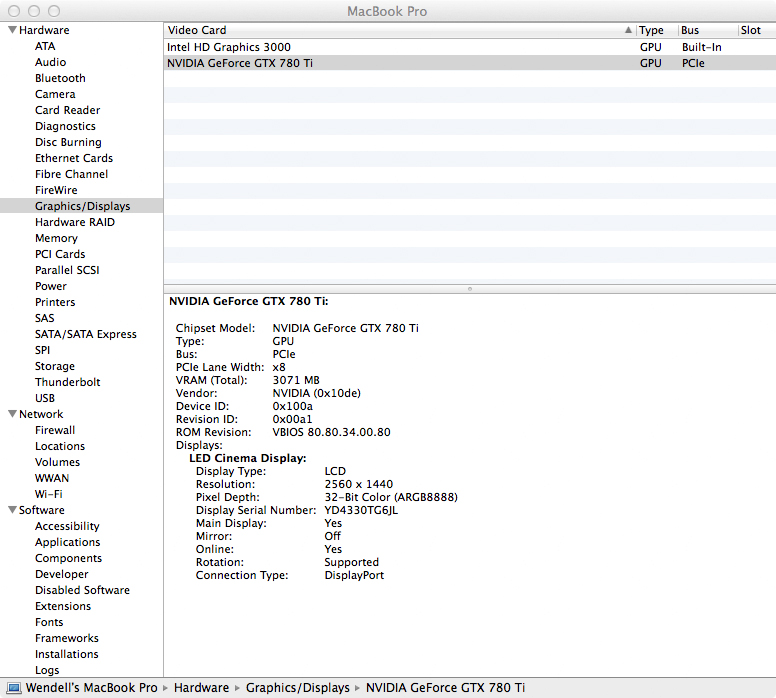Click the Display Serial Number value YD4330TG6JL
This screenshot has height=698, width=776.
(x=361, y=510)
